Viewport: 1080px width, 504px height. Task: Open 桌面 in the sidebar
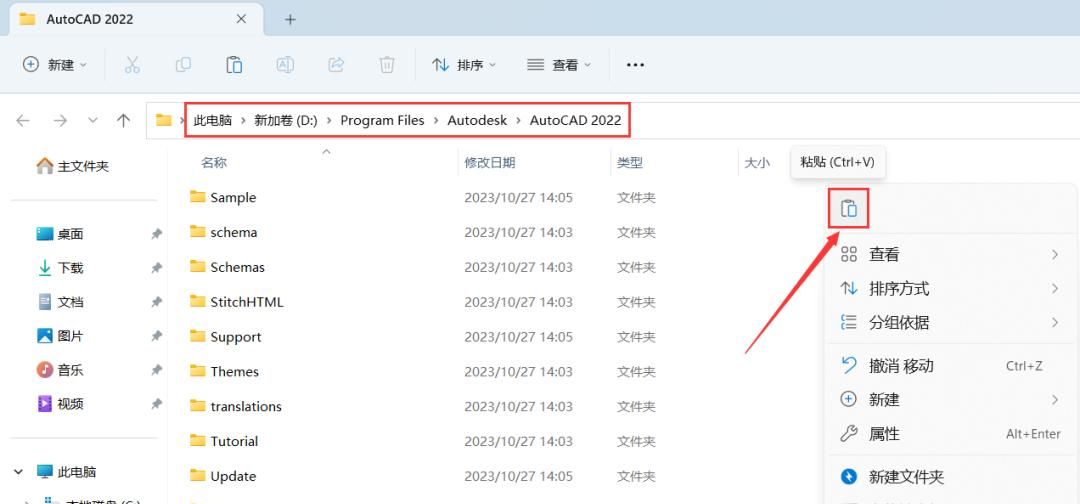tap(60, 234)
